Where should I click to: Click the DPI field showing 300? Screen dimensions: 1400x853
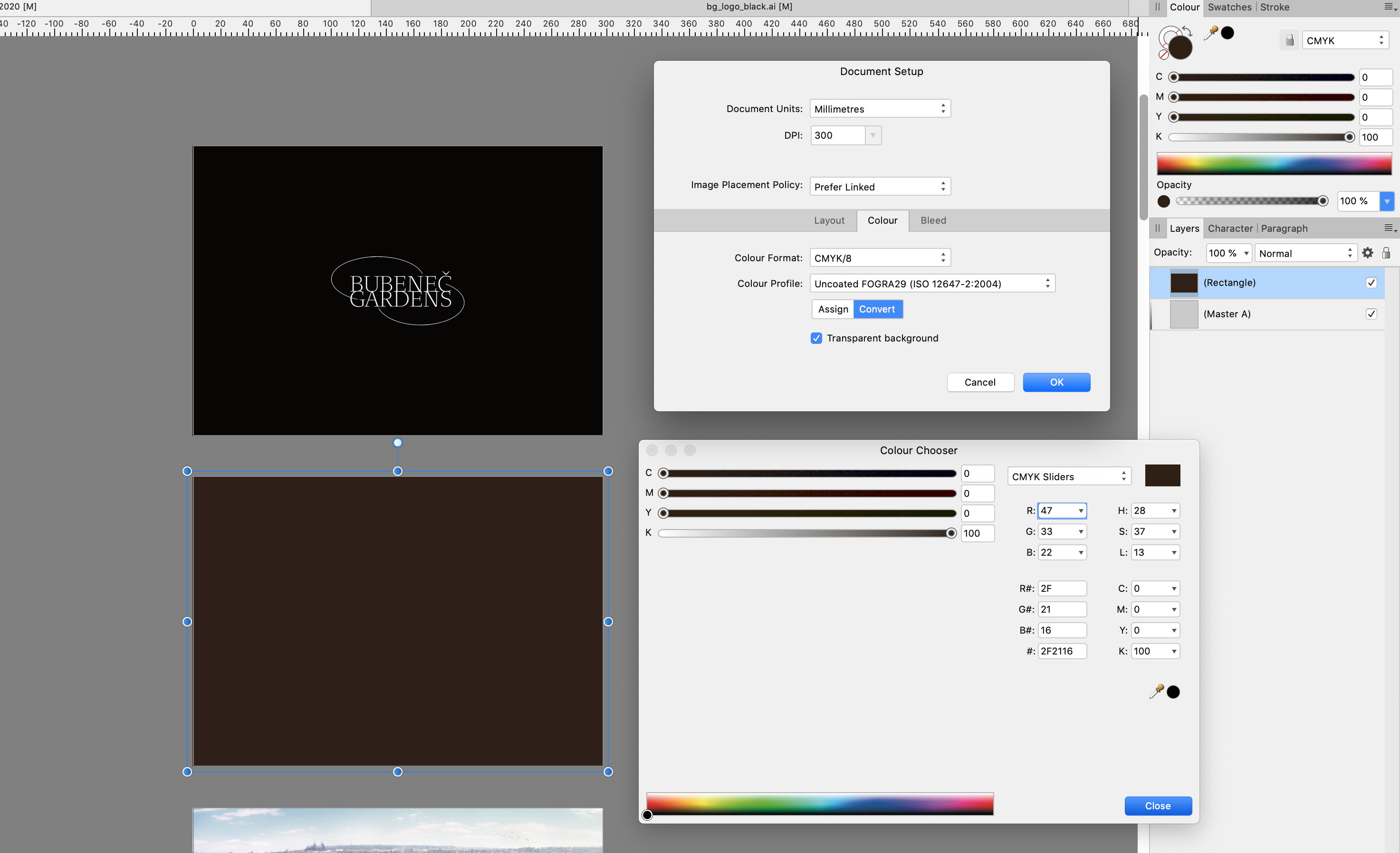pos(838,135)
